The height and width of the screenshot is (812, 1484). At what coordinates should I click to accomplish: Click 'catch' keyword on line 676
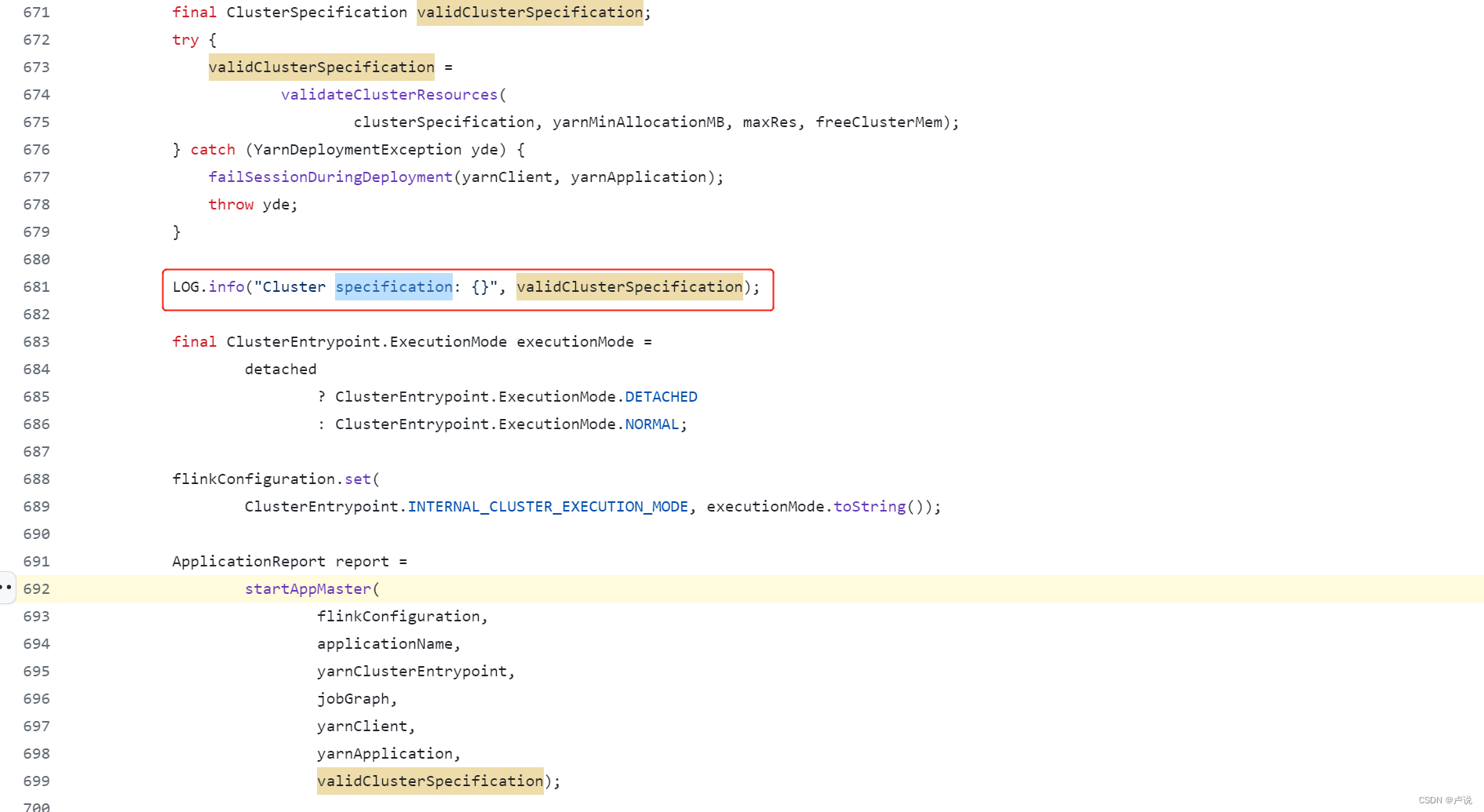pyautogui.click(x=213, y=150)
